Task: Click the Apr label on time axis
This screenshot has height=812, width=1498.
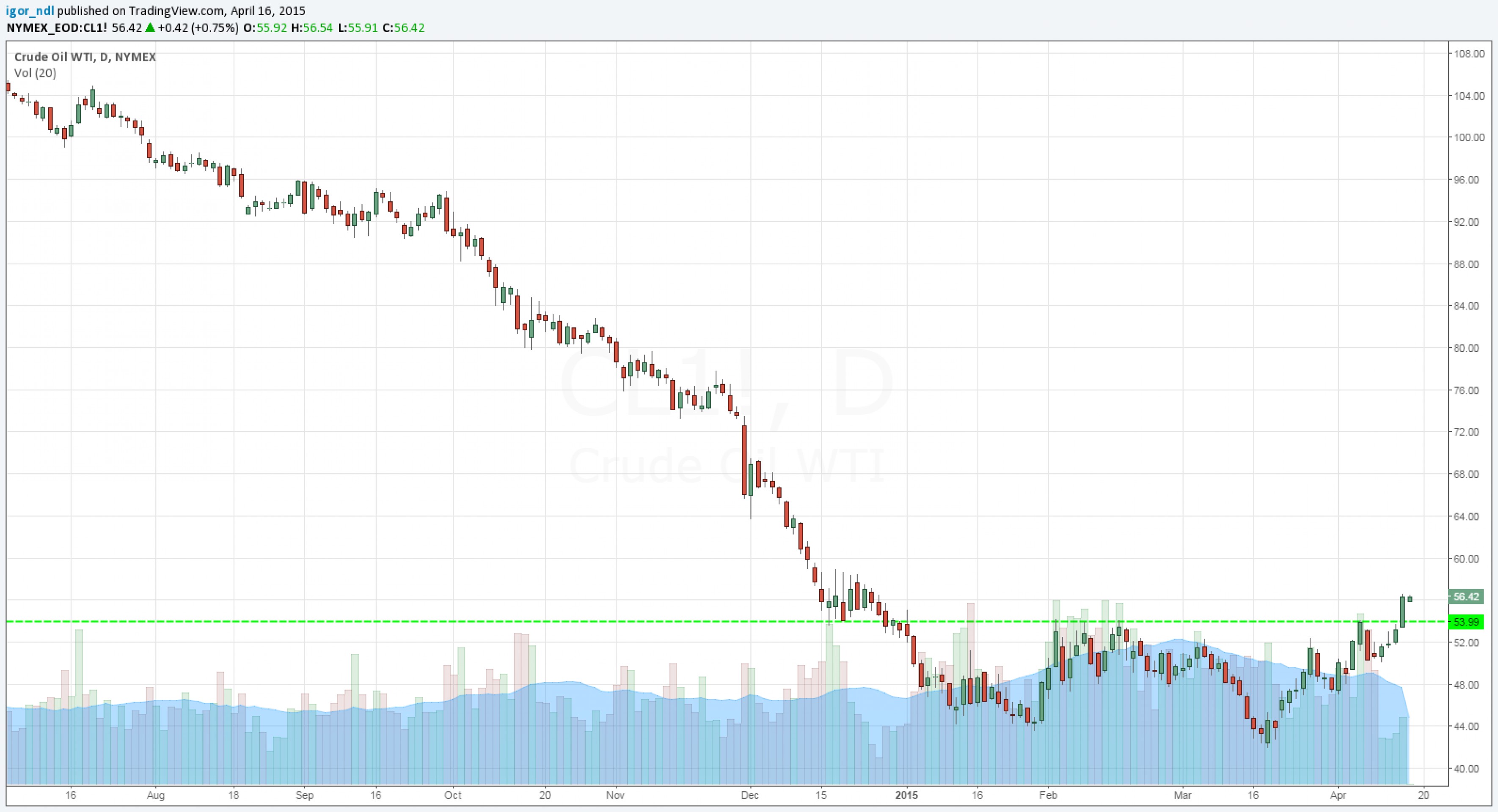Action: tap(1338, 795)
